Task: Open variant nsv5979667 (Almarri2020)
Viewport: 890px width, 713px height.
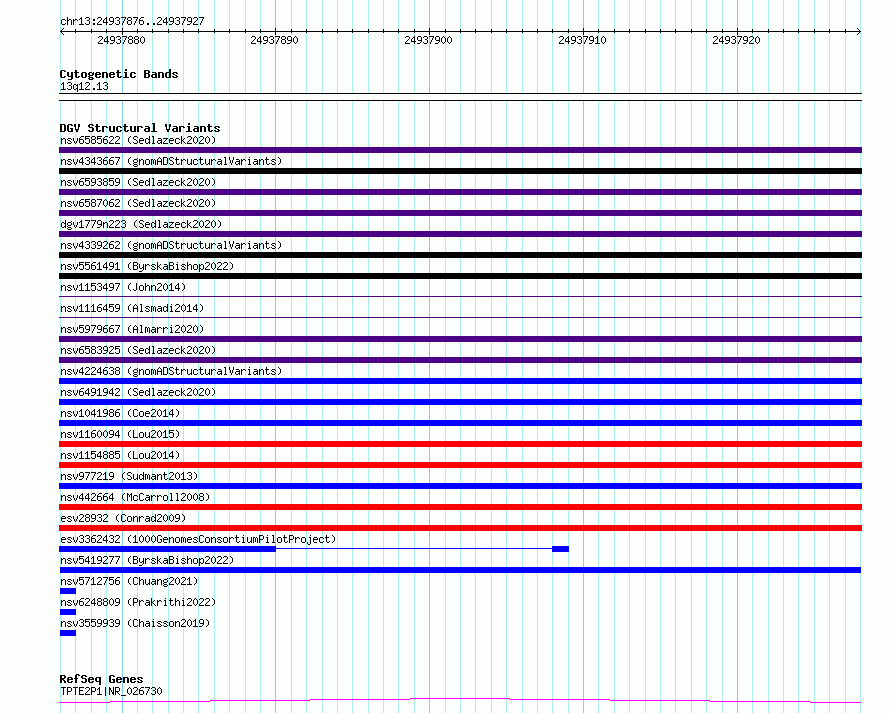Action: pos(132,329)
